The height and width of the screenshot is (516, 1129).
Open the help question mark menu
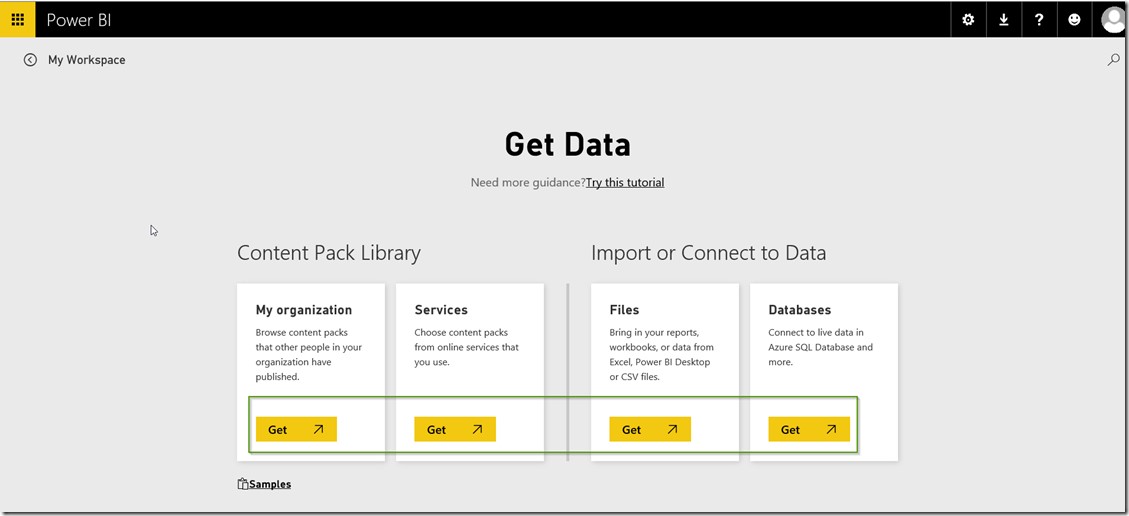point(1039,19)
